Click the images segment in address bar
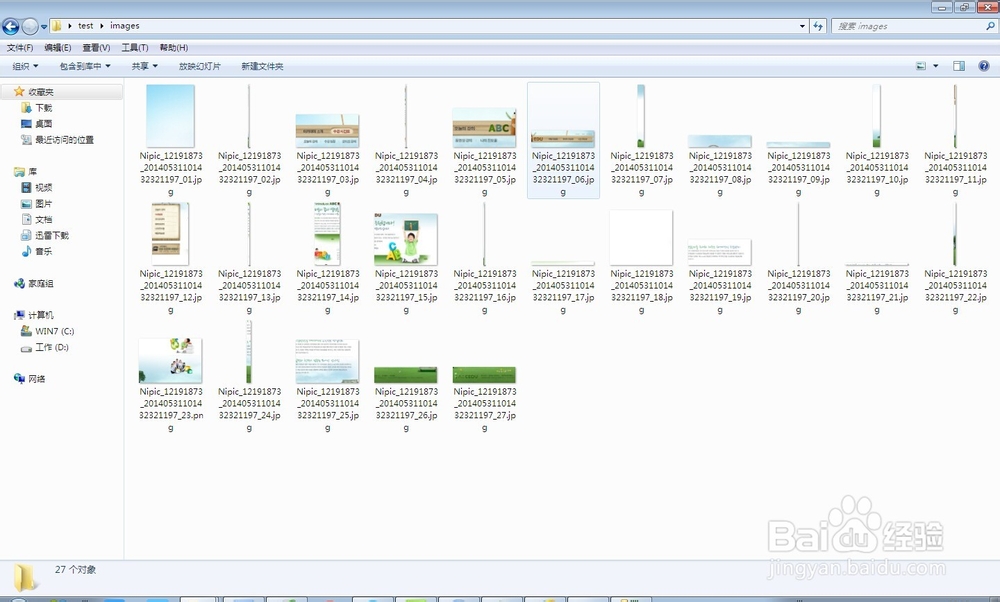 pos(124,26)
